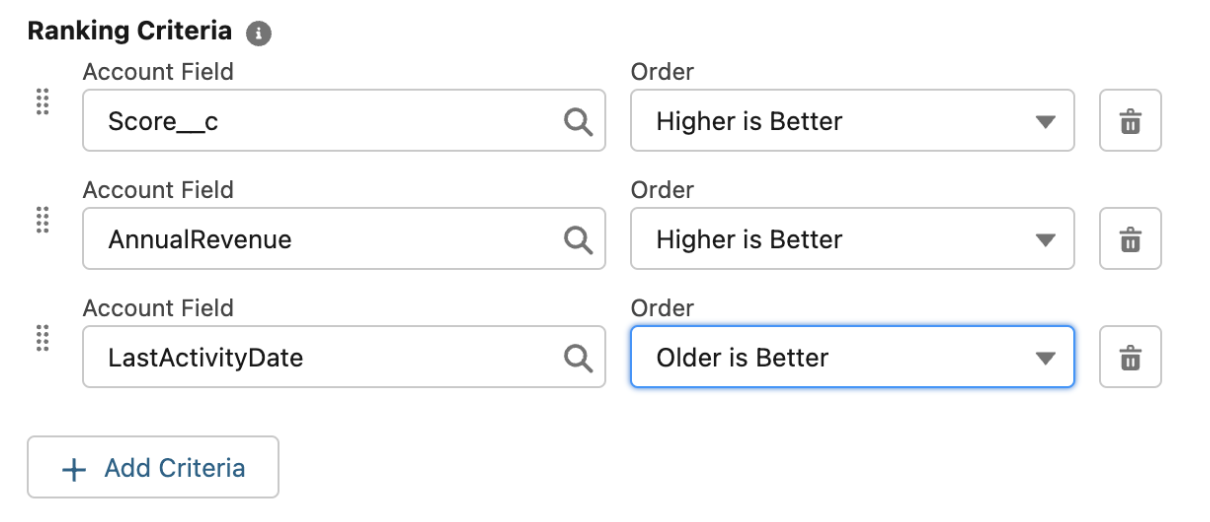Click the search icon in the AnnualRevenue field
Screen dimensions: 1210x522
578,240
